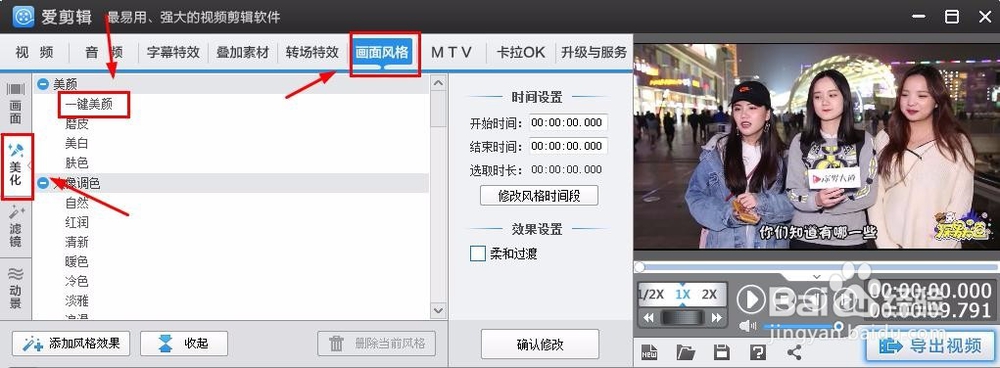Click the share icon

point(794,351)
